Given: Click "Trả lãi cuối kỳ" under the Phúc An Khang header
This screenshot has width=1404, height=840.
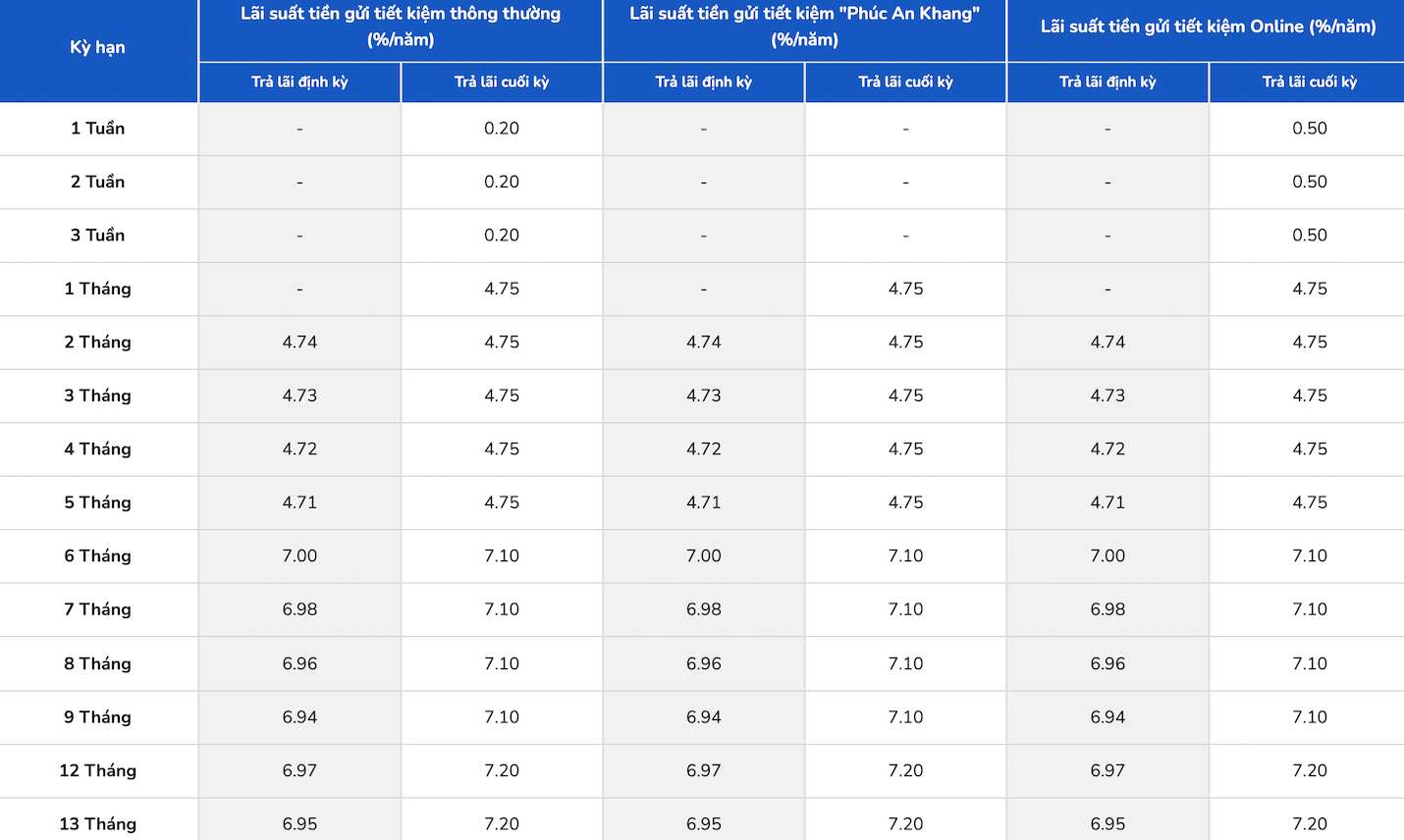Looking at the screenshot, I should tap(905, 81).
